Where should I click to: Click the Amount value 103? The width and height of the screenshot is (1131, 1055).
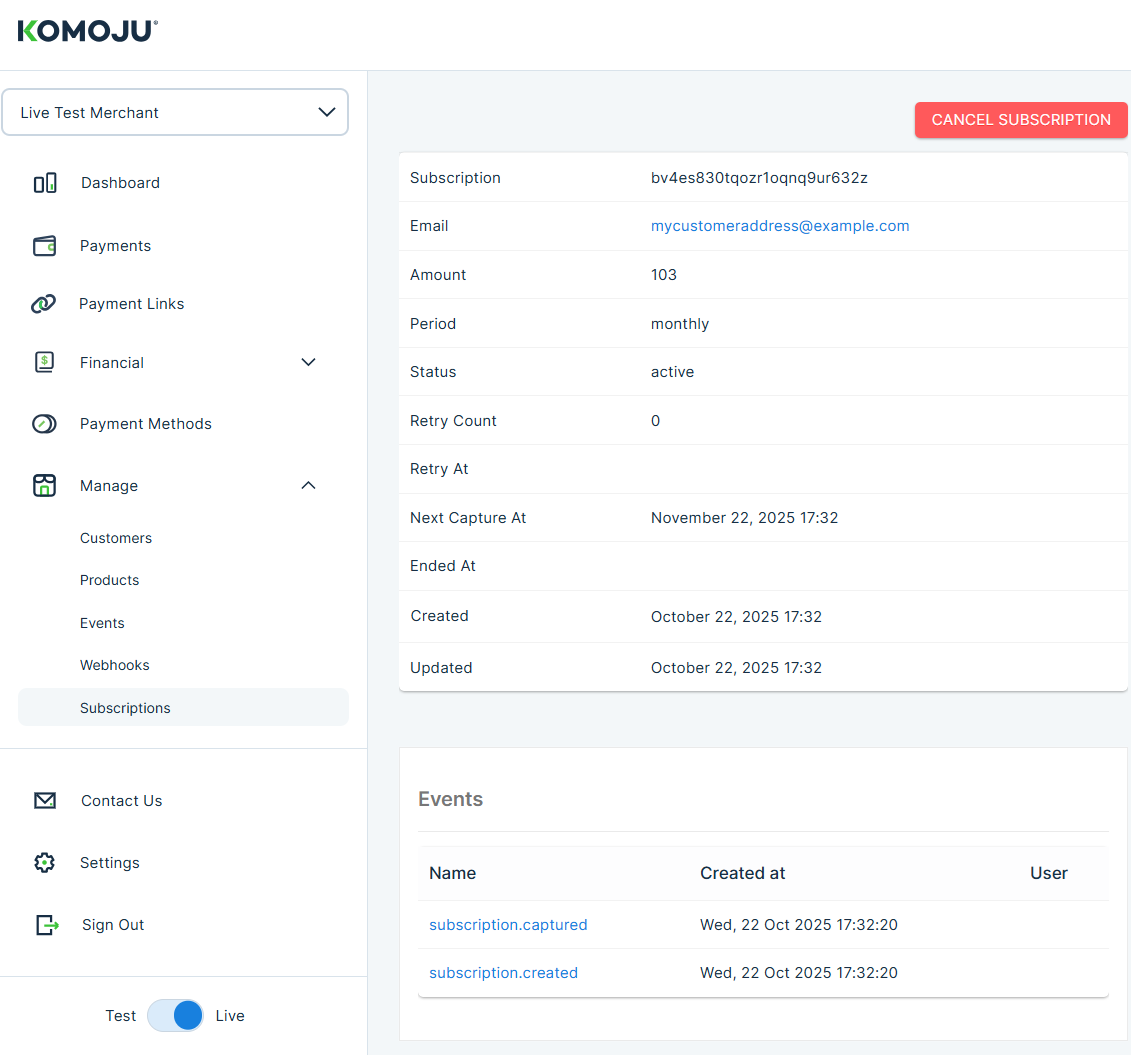pos(664,275)
